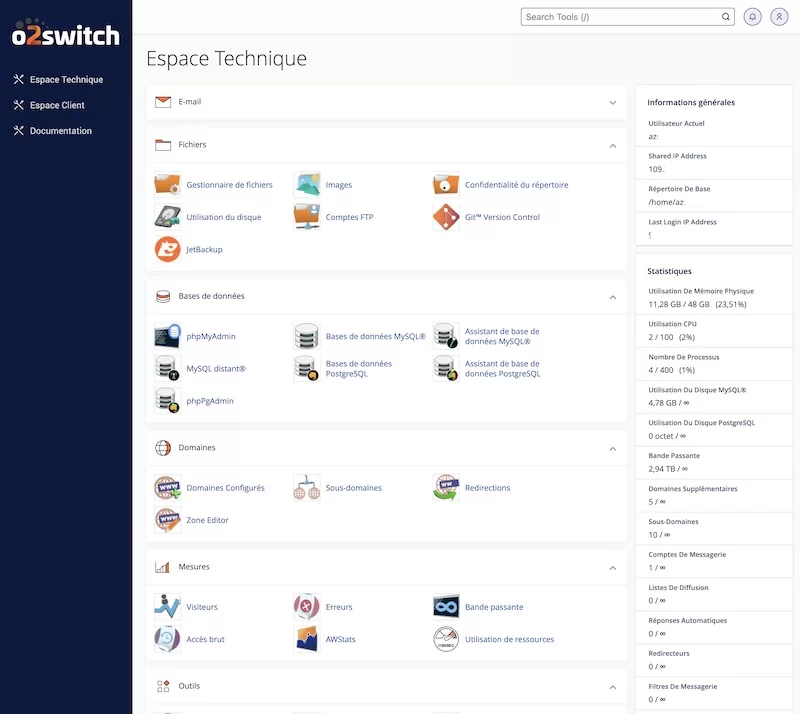Click 'Informations générales' heading
The height and width of the screenshot is (714, 800).
(691, 102)
